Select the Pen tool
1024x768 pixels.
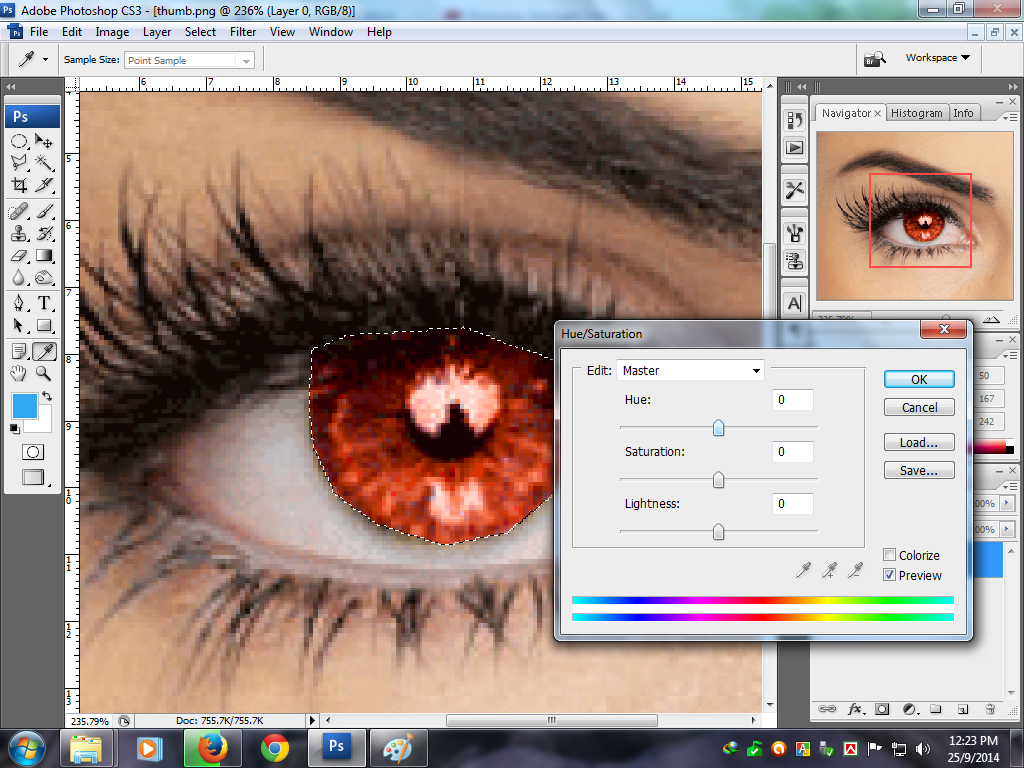tap(19, 303)
